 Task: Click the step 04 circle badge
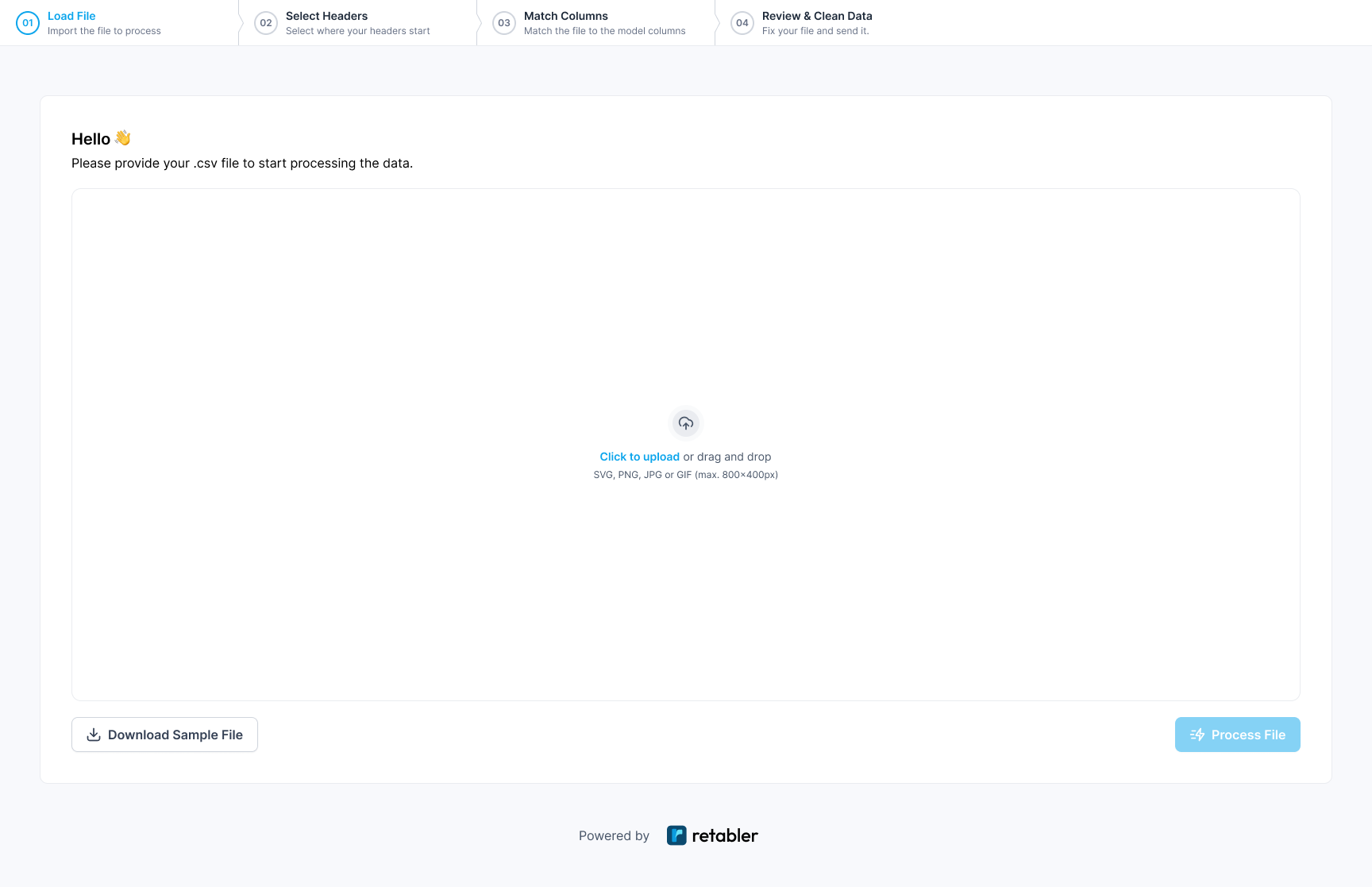(x=742, y=23)
